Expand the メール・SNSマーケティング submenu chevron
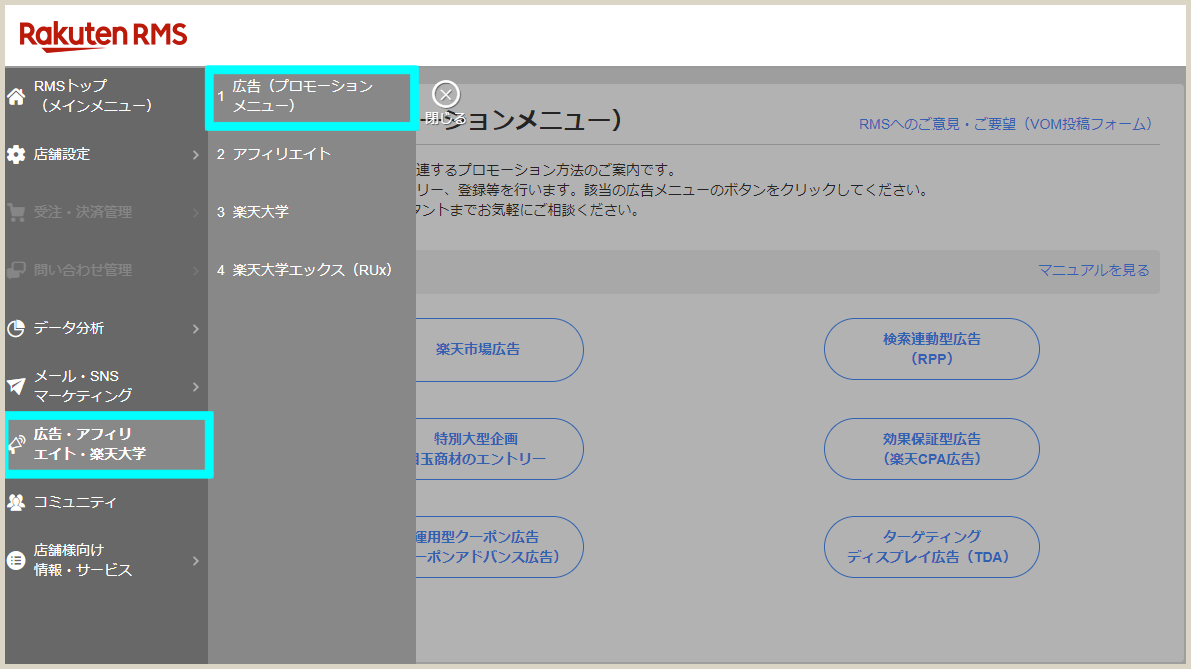Viewport: 1191px width, 669px height. pyautogui.click(x=196, y=386)
